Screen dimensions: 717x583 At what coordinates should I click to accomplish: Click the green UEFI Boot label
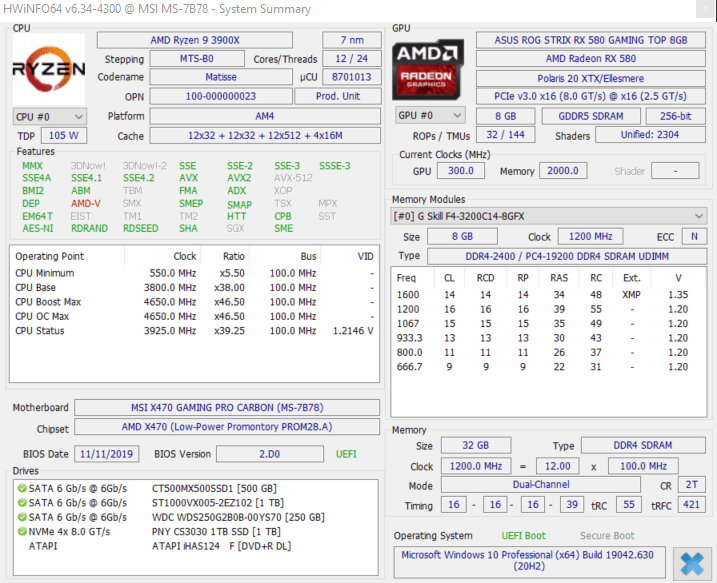click(524, 535)
